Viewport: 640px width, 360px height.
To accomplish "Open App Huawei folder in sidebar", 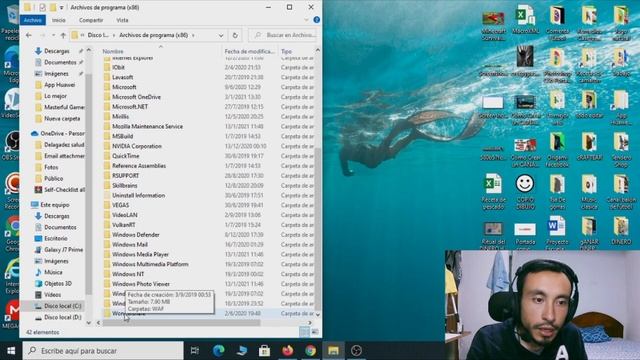I will click(59, 85).
